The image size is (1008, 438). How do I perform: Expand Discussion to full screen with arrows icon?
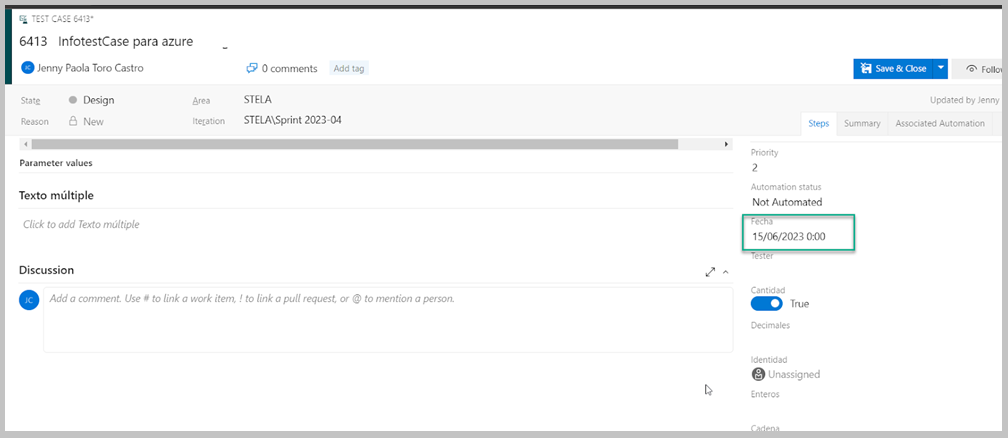click(x=710, y=272)
